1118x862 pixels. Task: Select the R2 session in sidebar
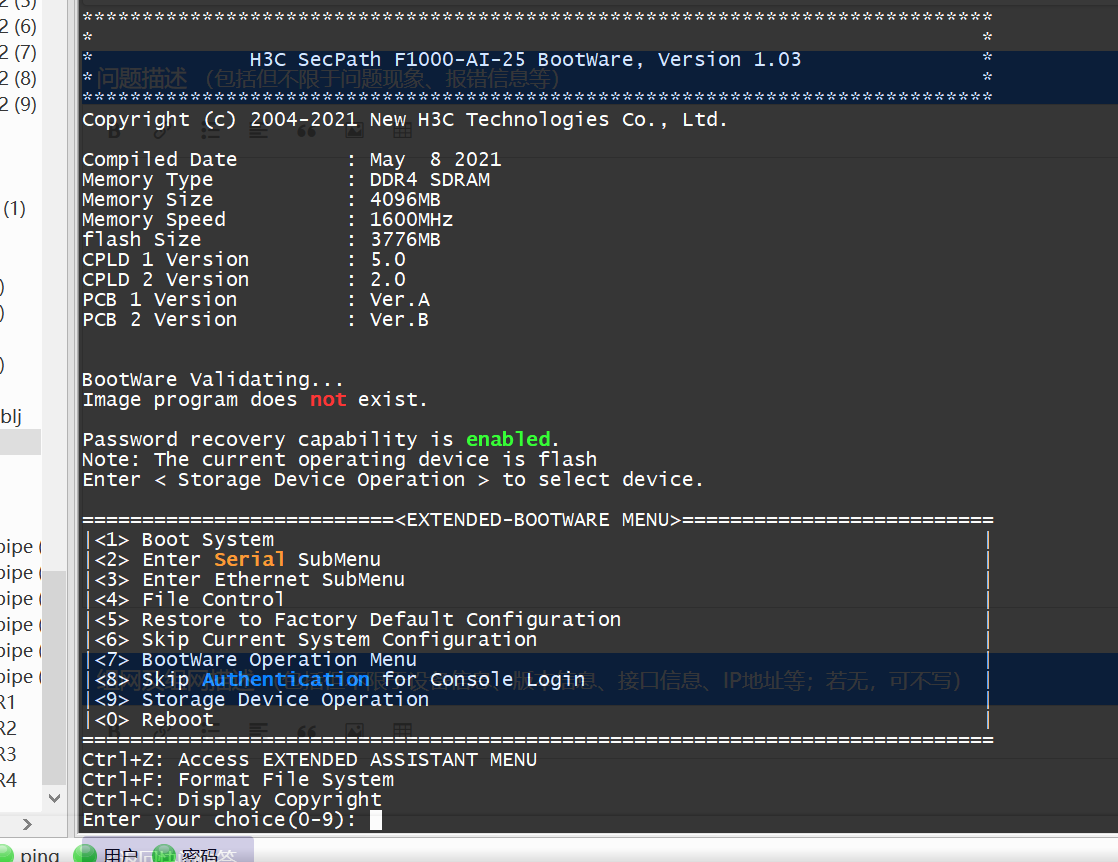coord(9,728)
